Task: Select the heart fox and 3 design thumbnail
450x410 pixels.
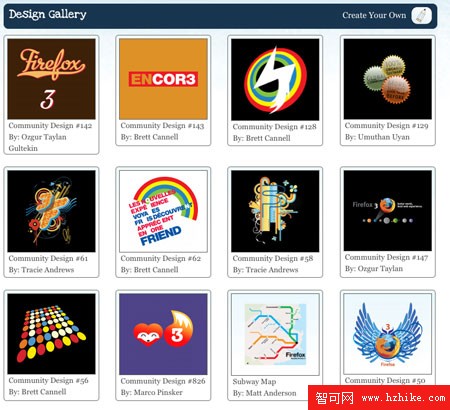Action: tap(163, 334)
